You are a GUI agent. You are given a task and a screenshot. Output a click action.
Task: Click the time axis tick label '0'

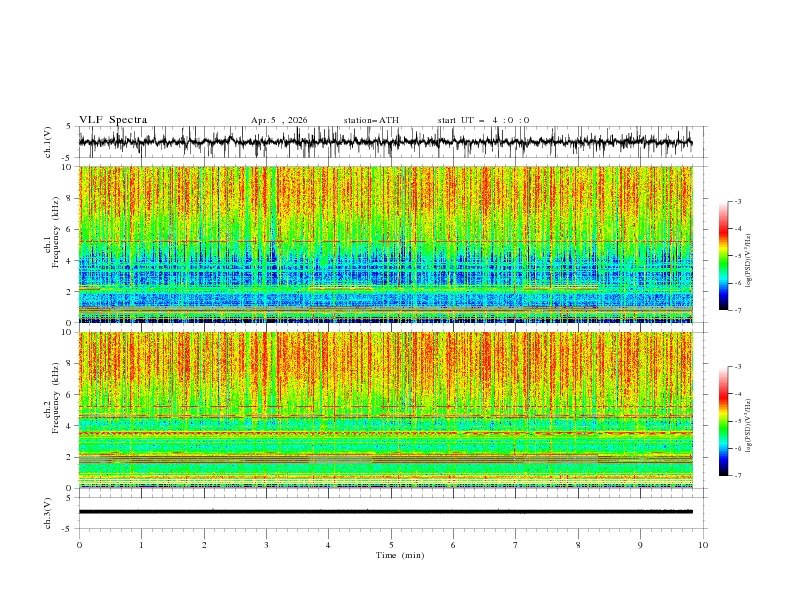[79, 545]
